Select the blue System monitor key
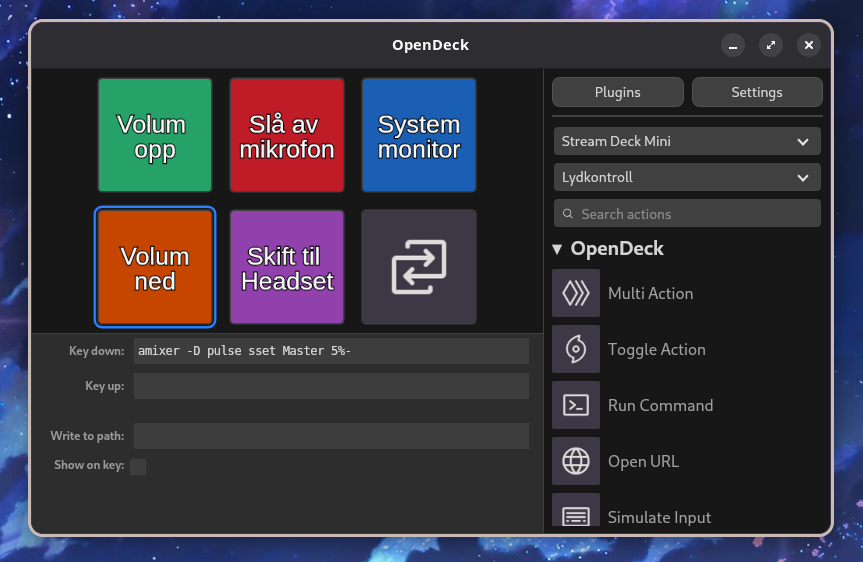 pyautogui.click(x=419, y=136)
